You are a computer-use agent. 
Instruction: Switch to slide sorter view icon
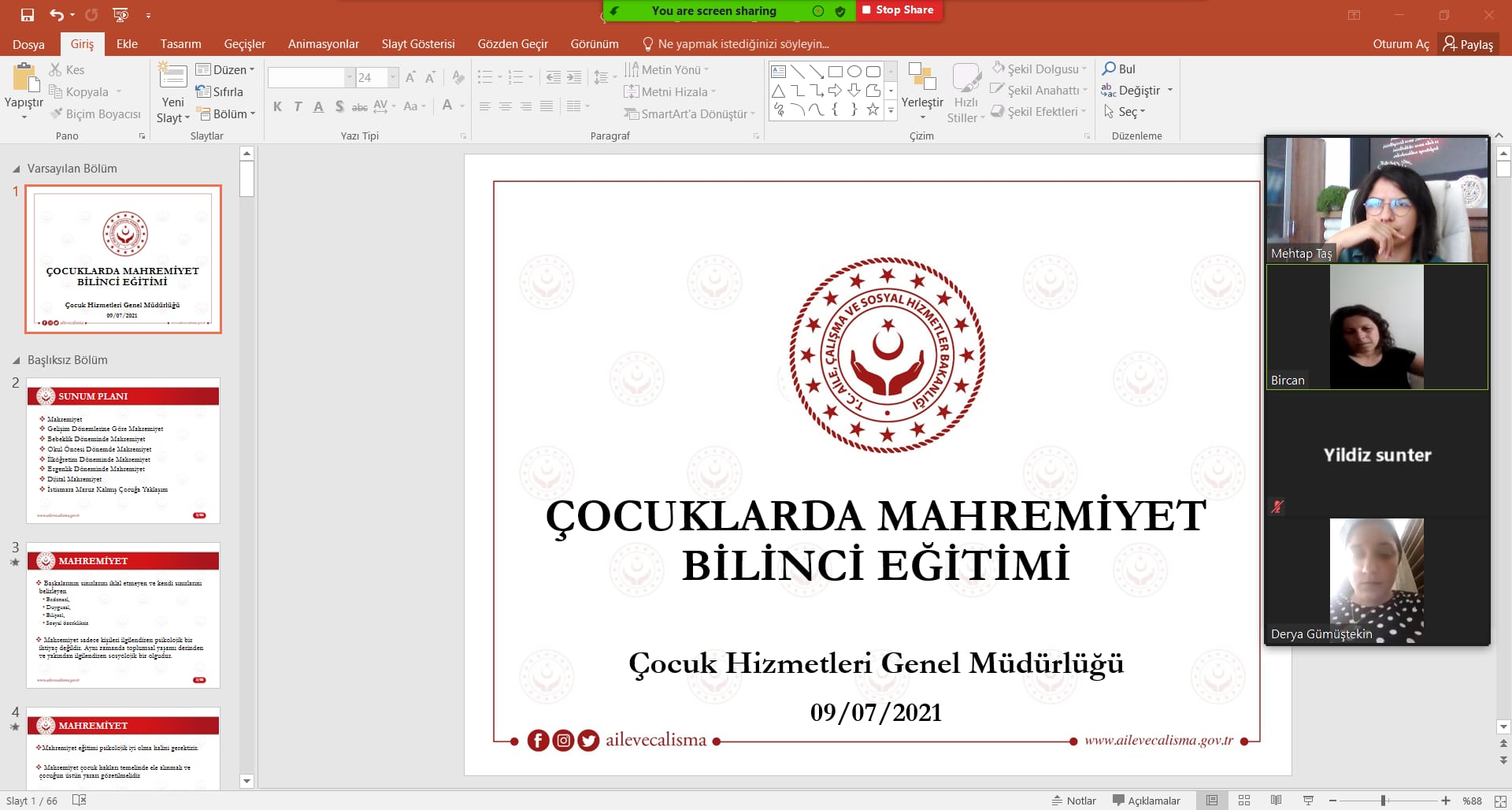1244,801
